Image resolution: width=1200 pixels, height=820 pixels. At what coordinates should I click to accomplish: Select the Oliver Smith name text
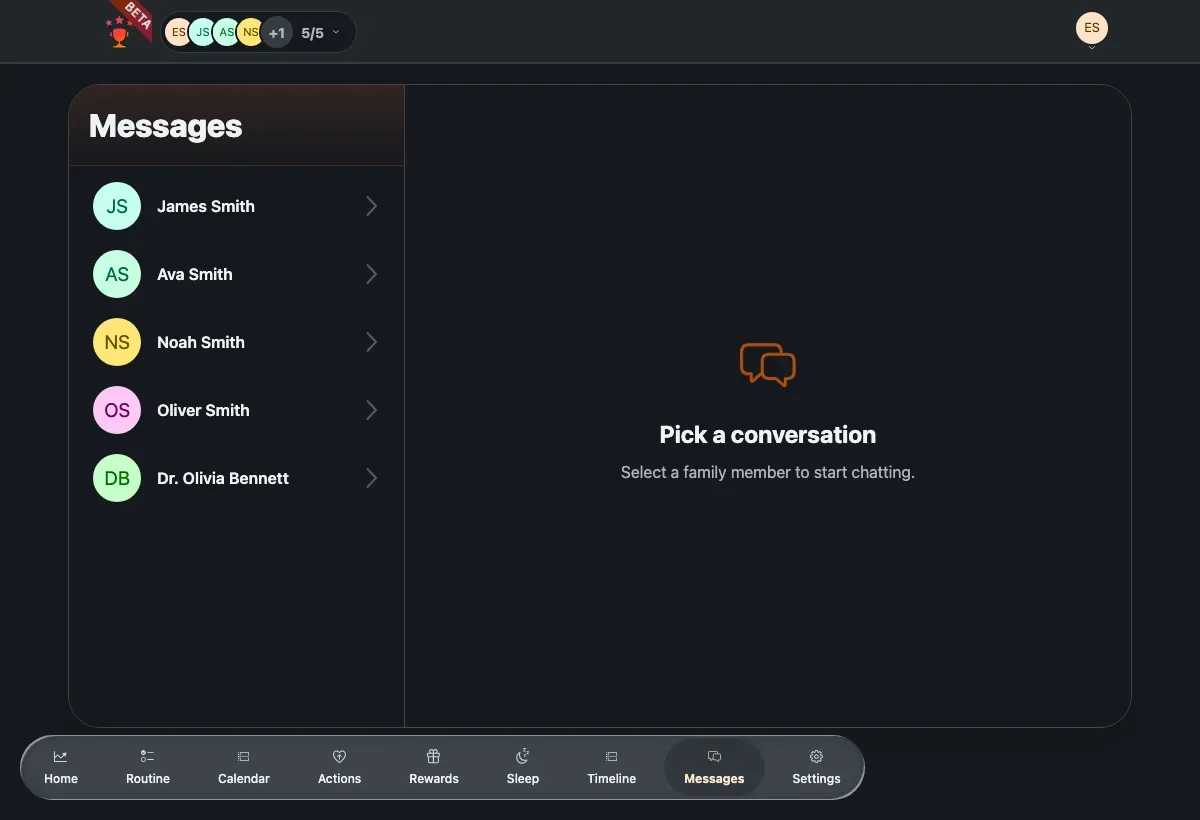click(x=203, y=410)
